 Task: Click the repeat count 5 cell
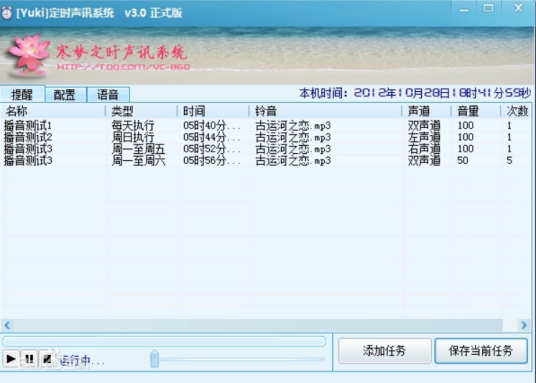click(x=509, y=161)
